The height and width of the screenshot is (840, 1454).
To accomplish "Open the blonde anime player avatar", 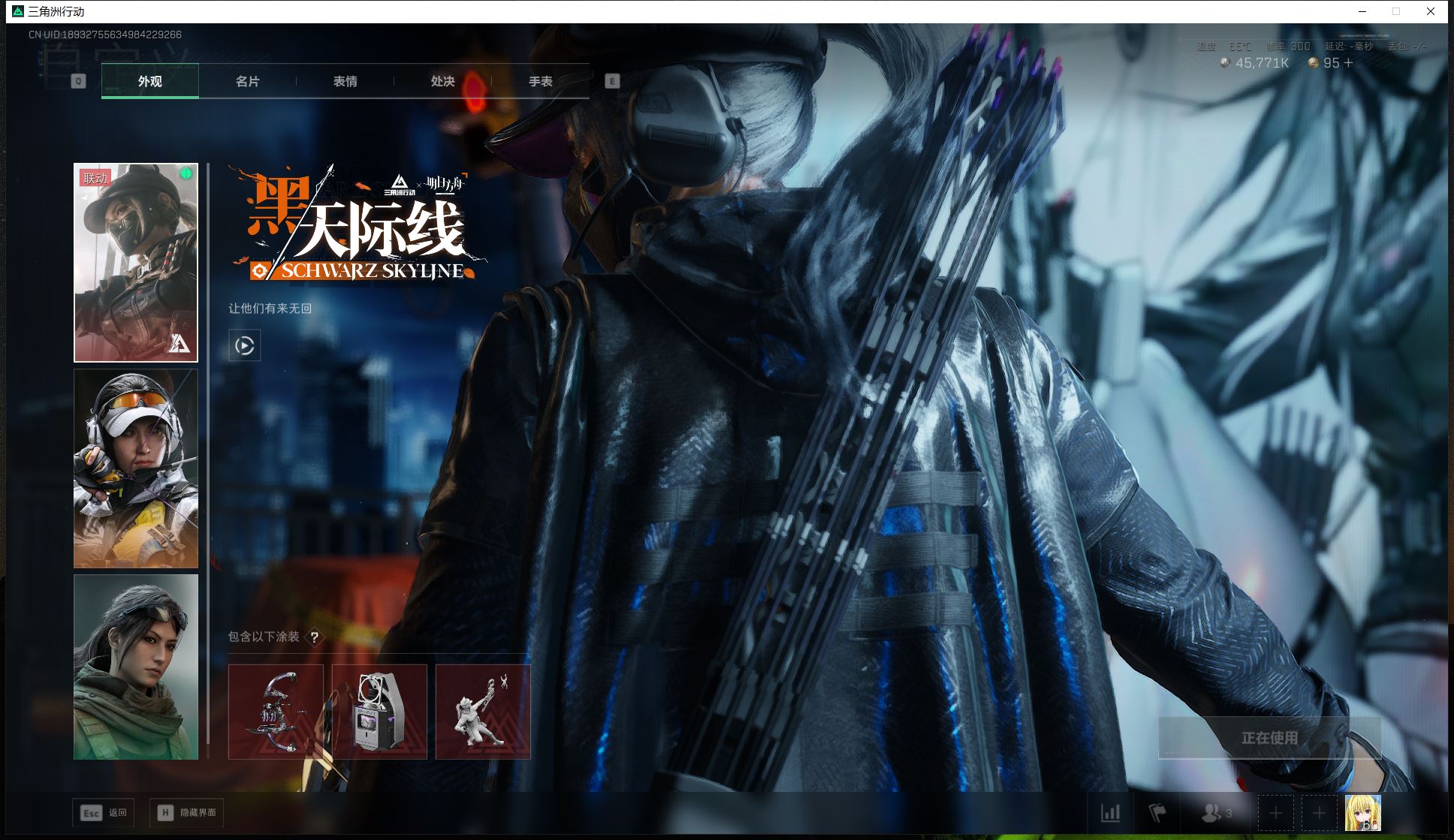I will 1362,813.
